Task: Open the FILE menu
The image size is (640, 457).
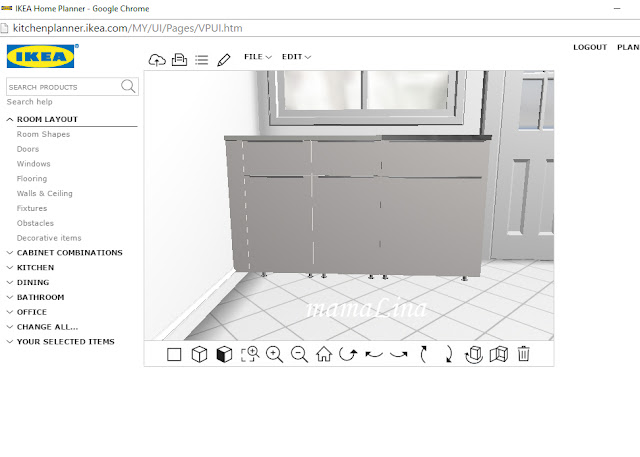Action: click(x=258, y=57)
